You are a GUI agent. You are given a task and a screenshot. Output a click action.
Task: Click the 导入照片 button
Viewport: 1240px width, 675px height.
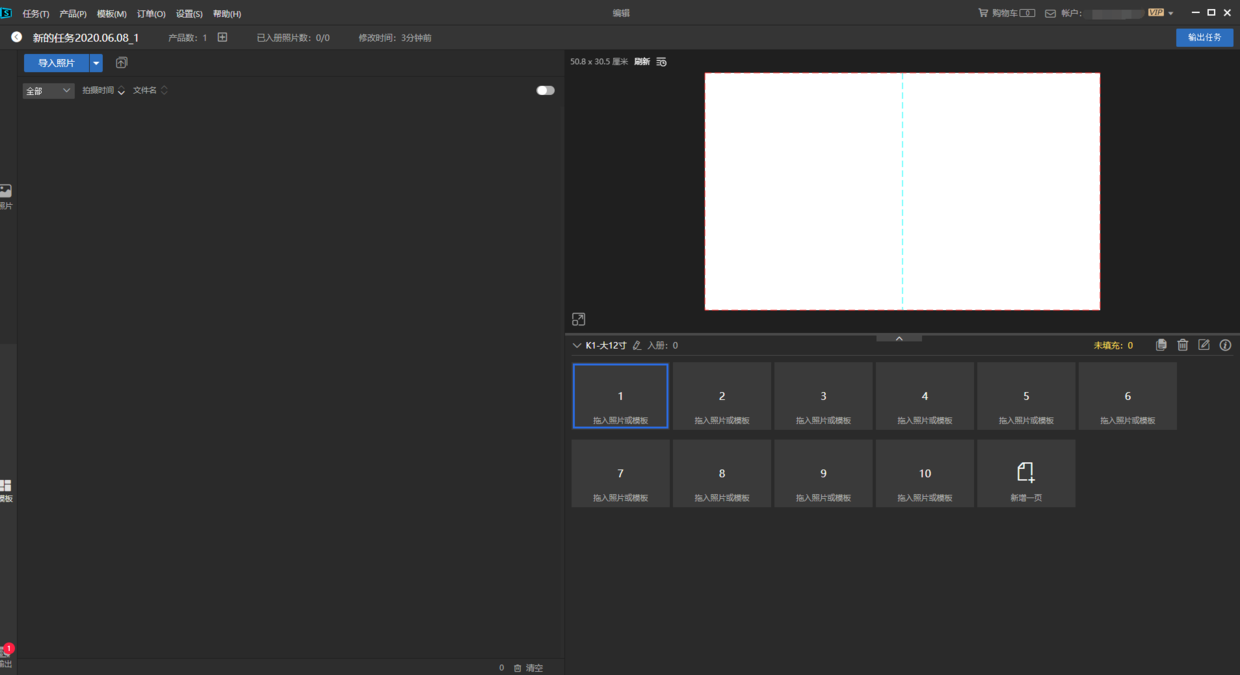point(56,63)
